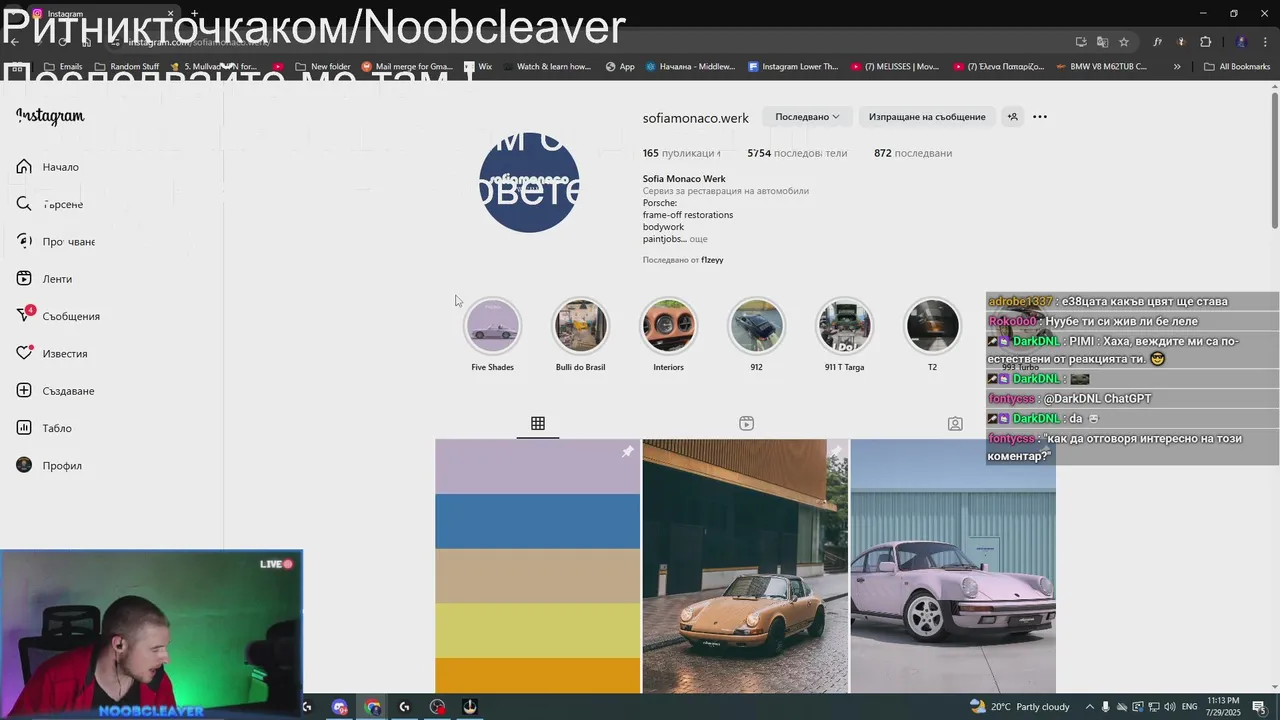This screenshot has height=720, width=1280.
Task: Open the Emails bookmark folder
Action: click(x=63, y=67)
